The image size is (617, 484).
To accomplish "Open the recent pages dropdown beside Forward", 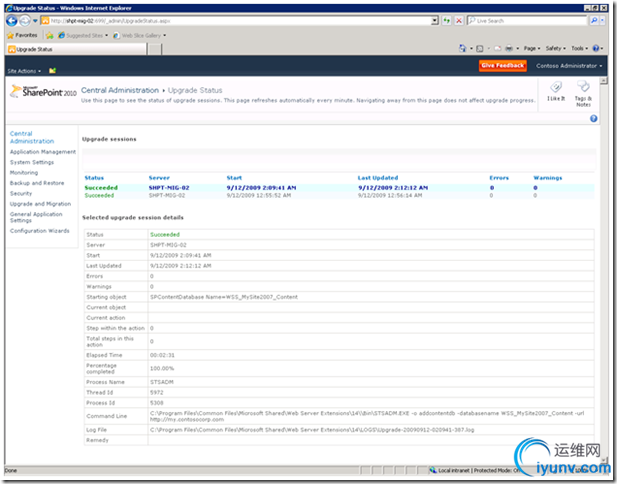I will click(x=35, y=20).
